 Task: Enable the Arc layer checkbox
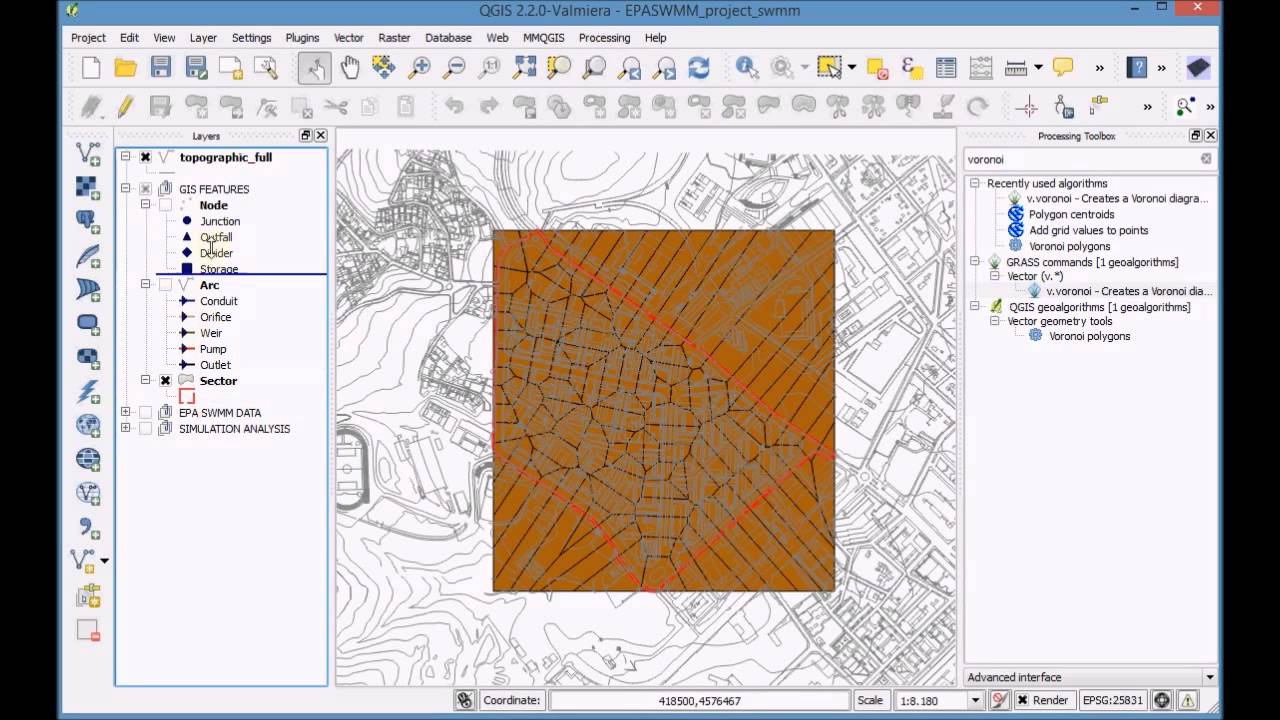pyautogui.click(x=165, y=285)
